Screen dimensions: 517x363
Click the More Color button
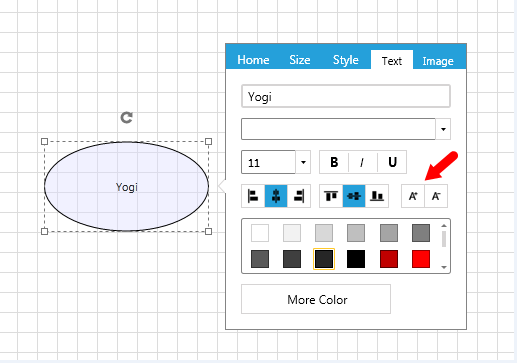(316, 299)
